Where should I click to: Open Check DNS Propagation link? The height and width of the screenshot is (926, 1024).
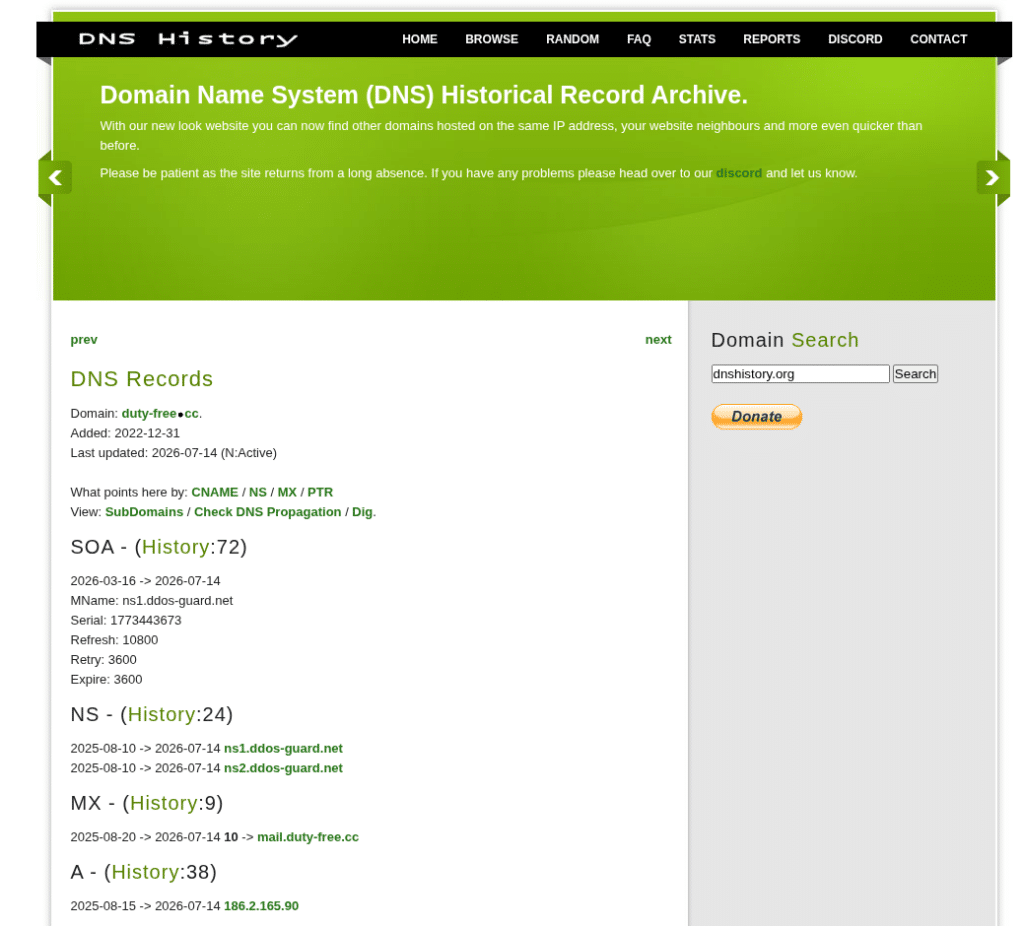point(268,512)
